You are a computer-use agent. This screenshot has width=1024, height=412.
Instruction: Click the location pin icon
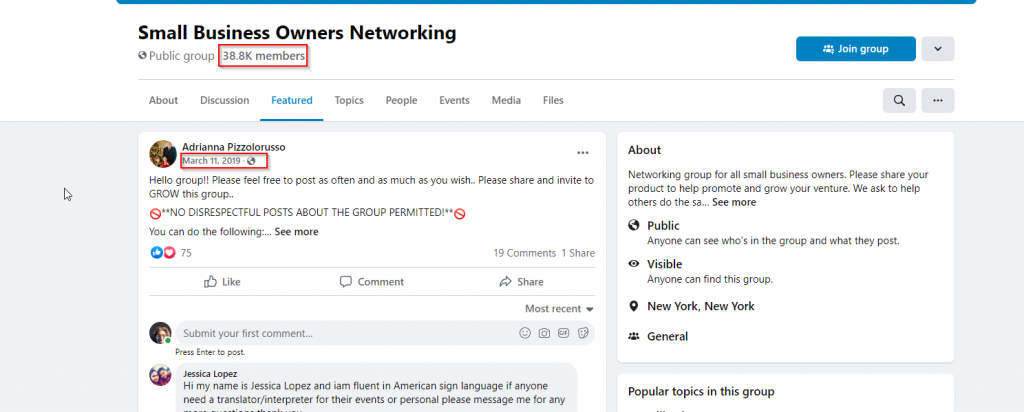[x=633, y=306]
